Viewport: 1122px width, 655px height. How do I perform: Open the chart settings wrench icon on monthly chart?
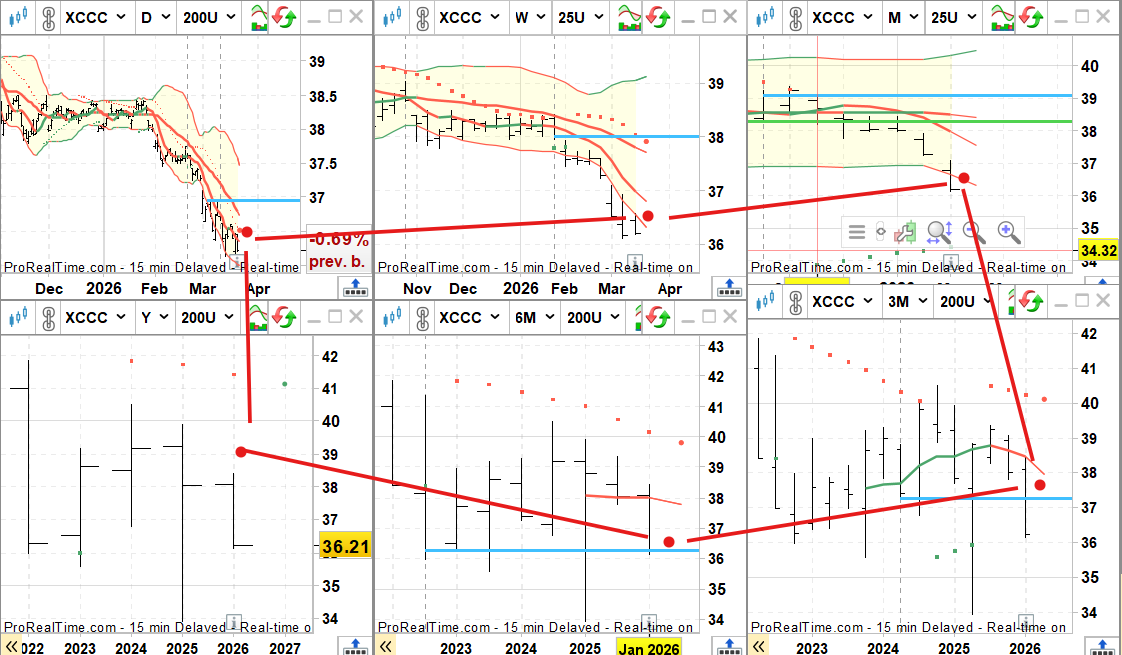coord(903,232)
